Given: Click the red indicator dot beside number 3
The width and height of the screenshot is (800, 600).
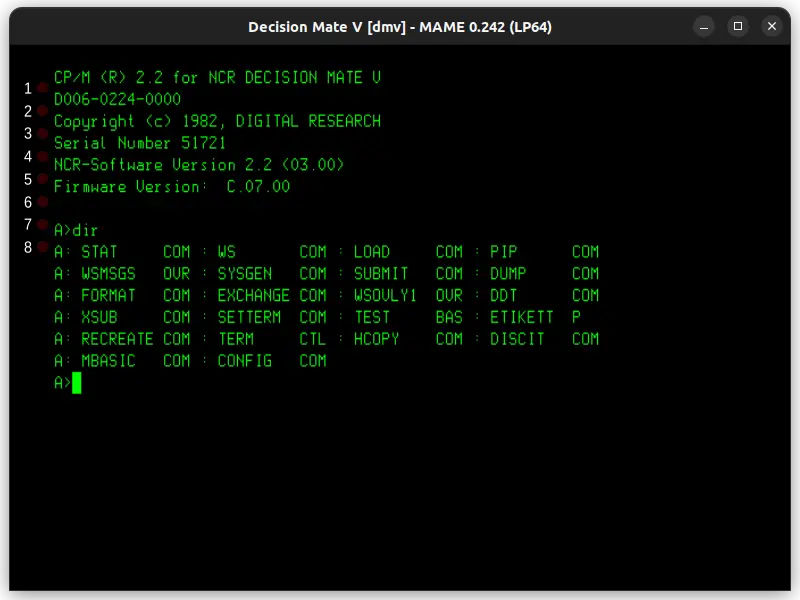Looking at the screenshot, I should [x=42, y=134].
